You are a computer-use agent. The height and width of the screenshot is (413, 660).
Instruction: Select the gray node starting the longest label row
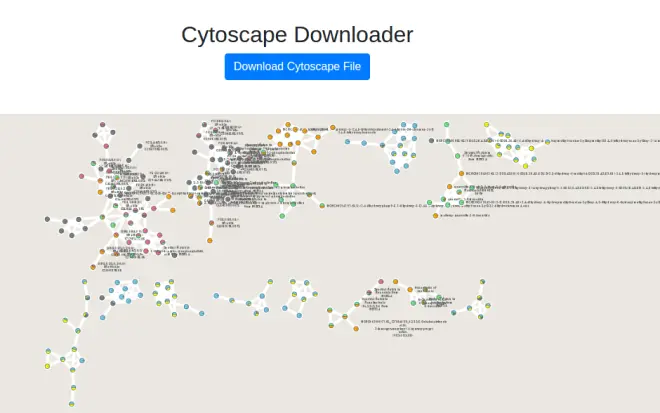point(431,141)
